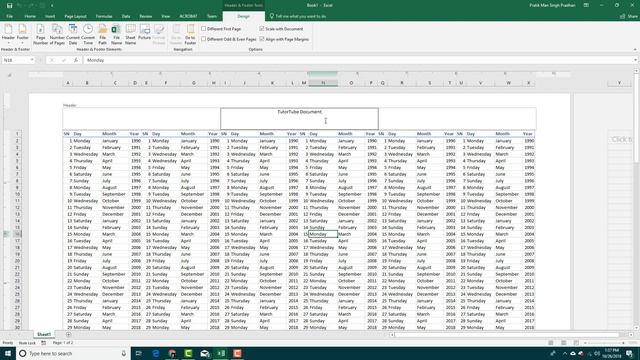Switch to the Page Layout tab

pos(76,16)
